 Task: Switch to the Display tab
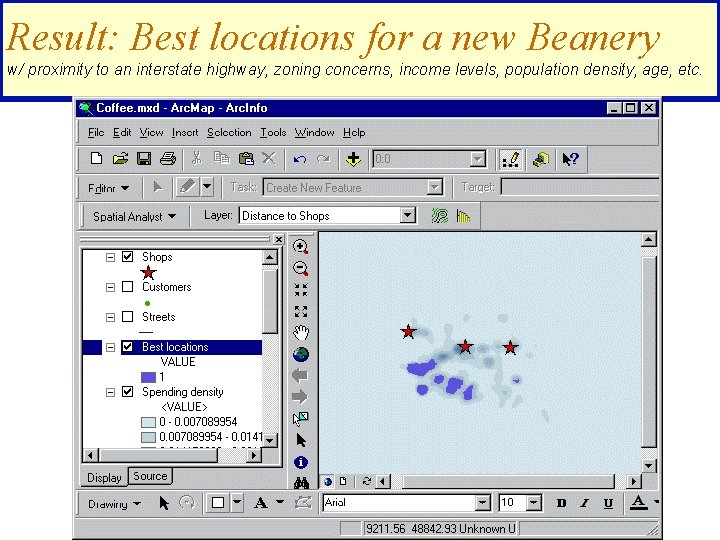tap(104, 478)
